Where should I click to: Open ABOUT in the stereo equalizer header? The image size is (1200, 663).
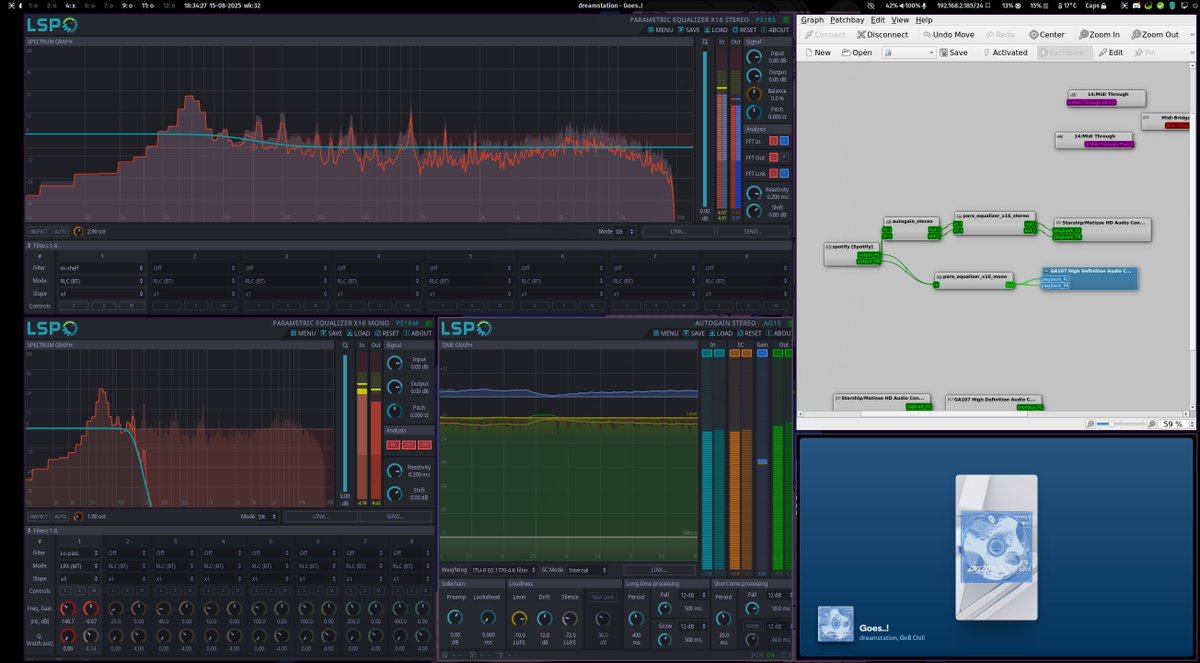pyautogui.click(x=774, y=30)
